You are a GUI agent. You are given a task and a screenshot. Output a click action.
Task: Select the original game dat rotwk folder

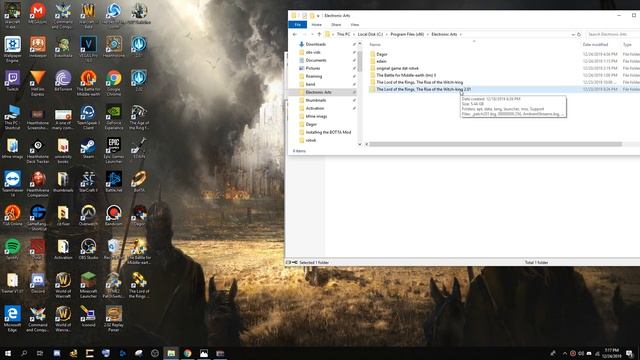[397, 68]
